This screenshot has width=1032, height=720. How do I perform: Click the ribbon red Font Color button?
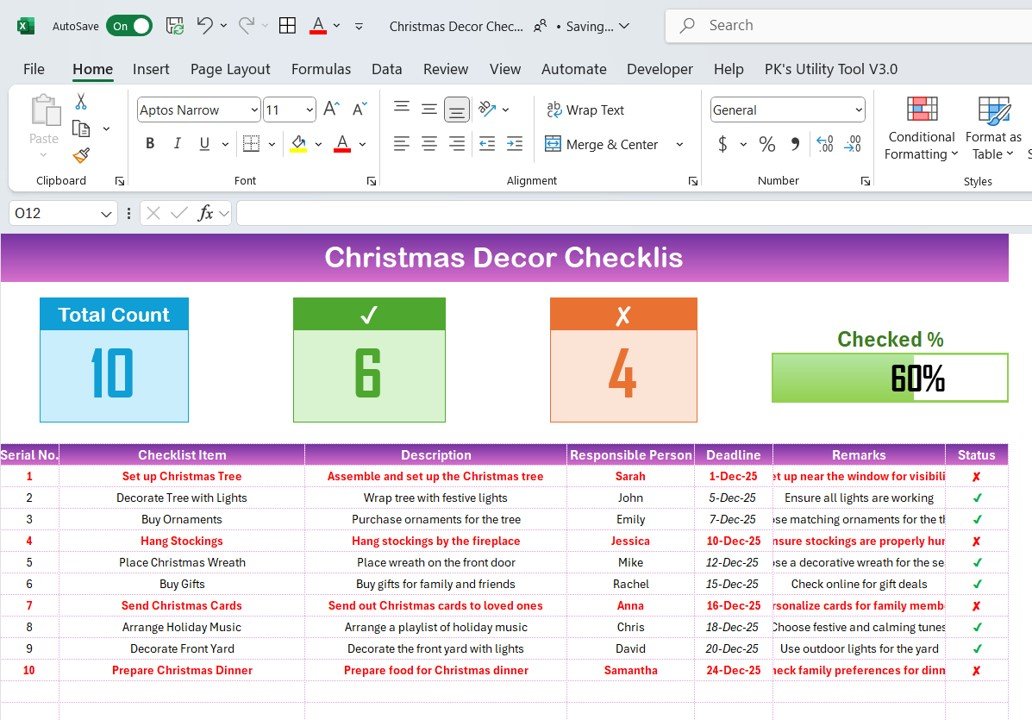click(342, 143)
